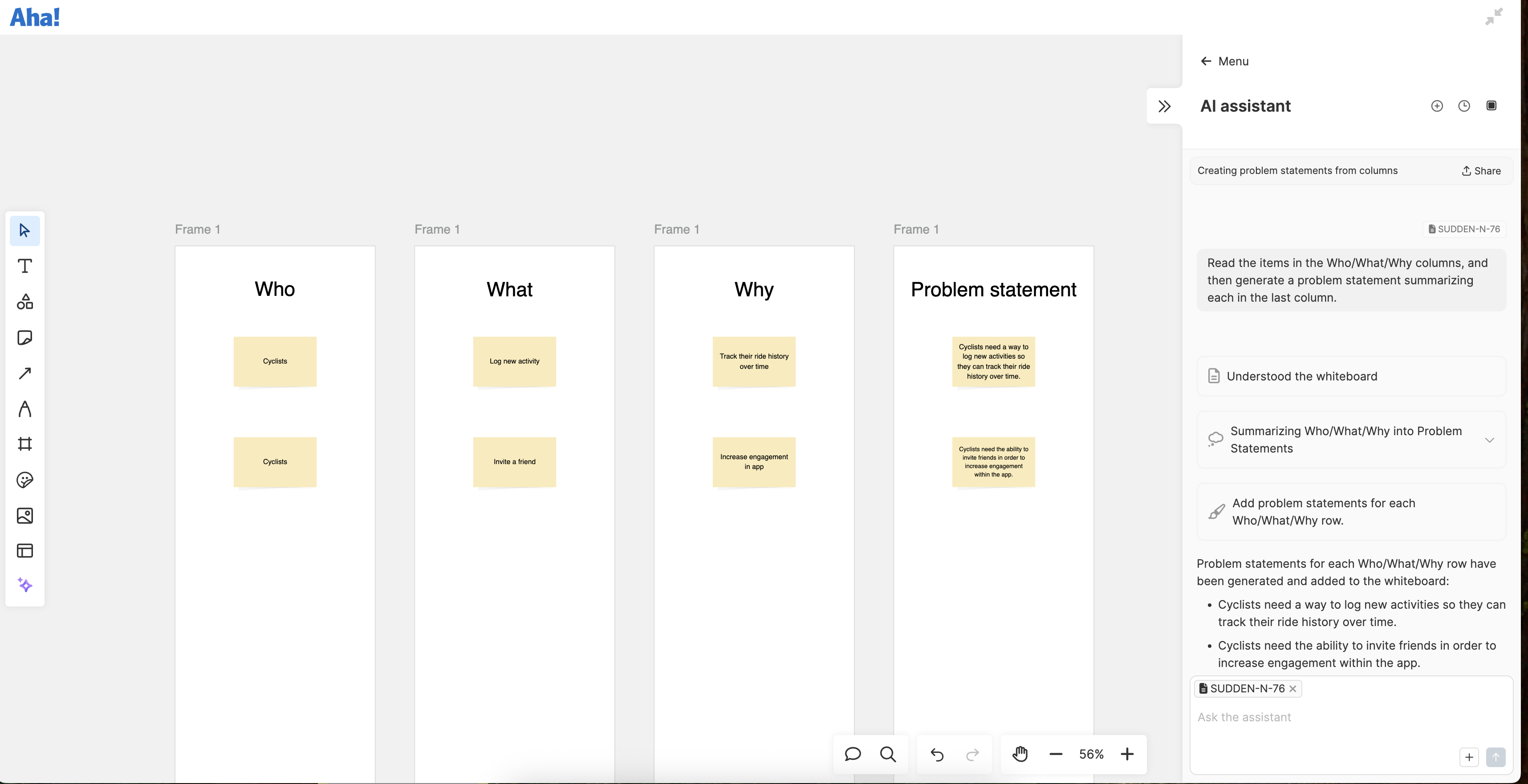The image size is (1528, 784).
Task: Select the Text tool
Action: pyautogui.click(x=24, y=266)
